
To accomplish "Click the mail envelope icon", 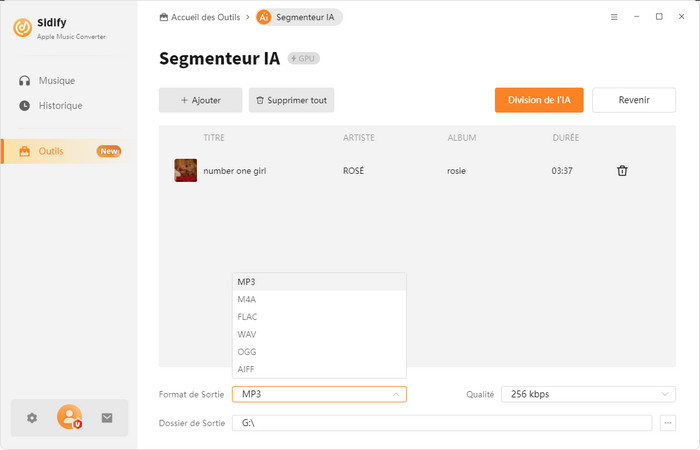I will point(107,418).
